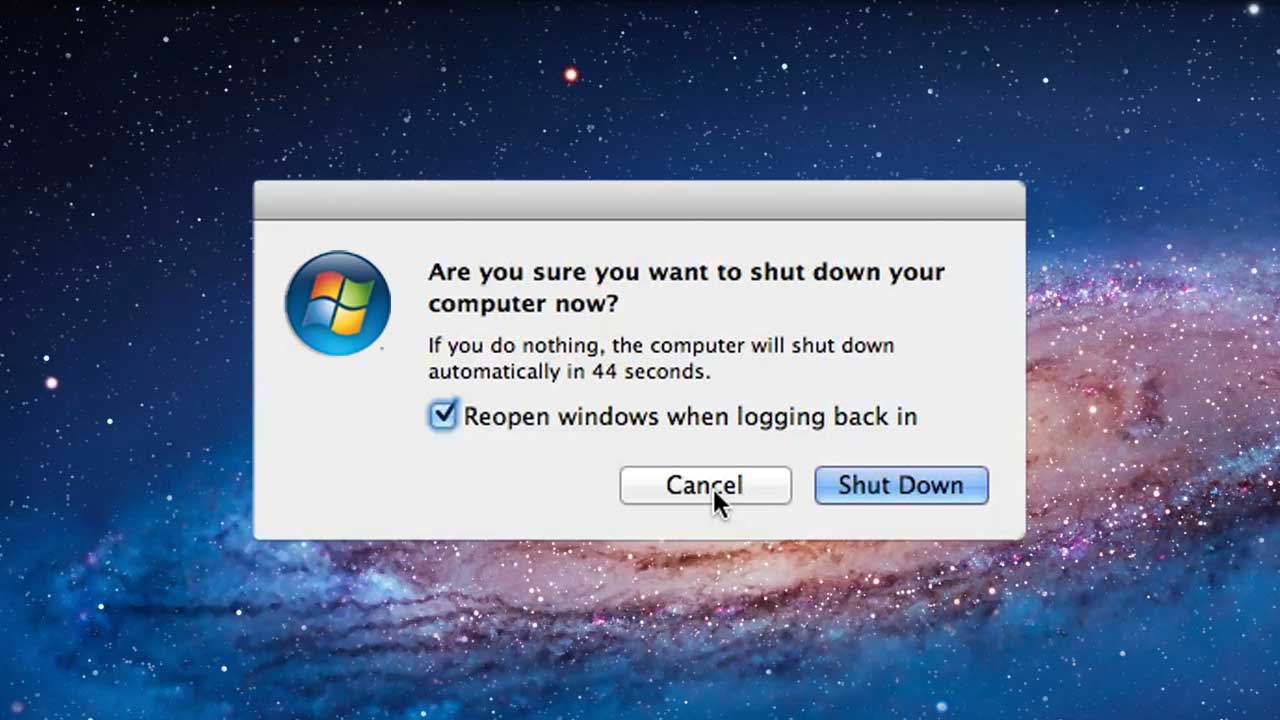Cancel the shut down dialog
The image size is (1280, 720).
pyautogui.click(x=705, y=485)
